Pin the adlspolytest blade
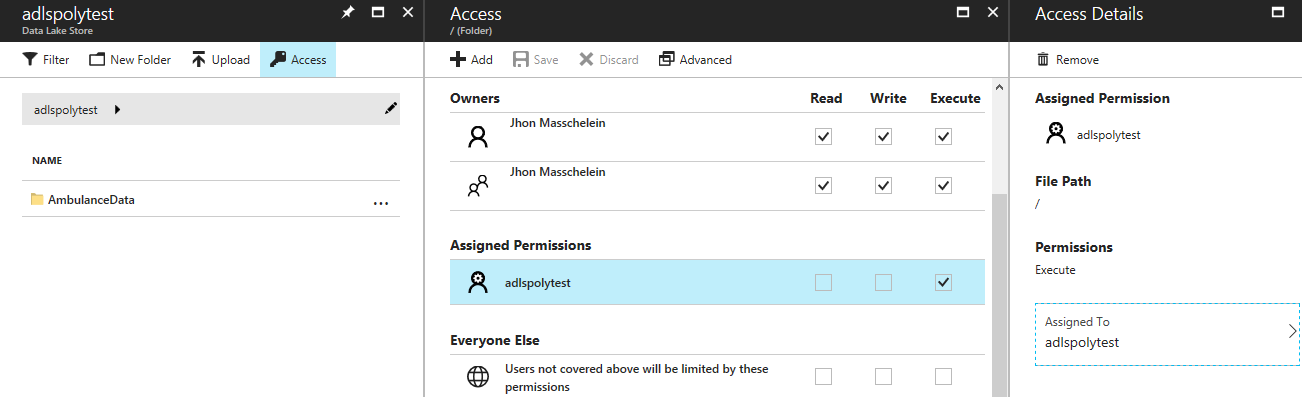The width and height of the screenshot is (1302, 397). click(x=347, y=13)
